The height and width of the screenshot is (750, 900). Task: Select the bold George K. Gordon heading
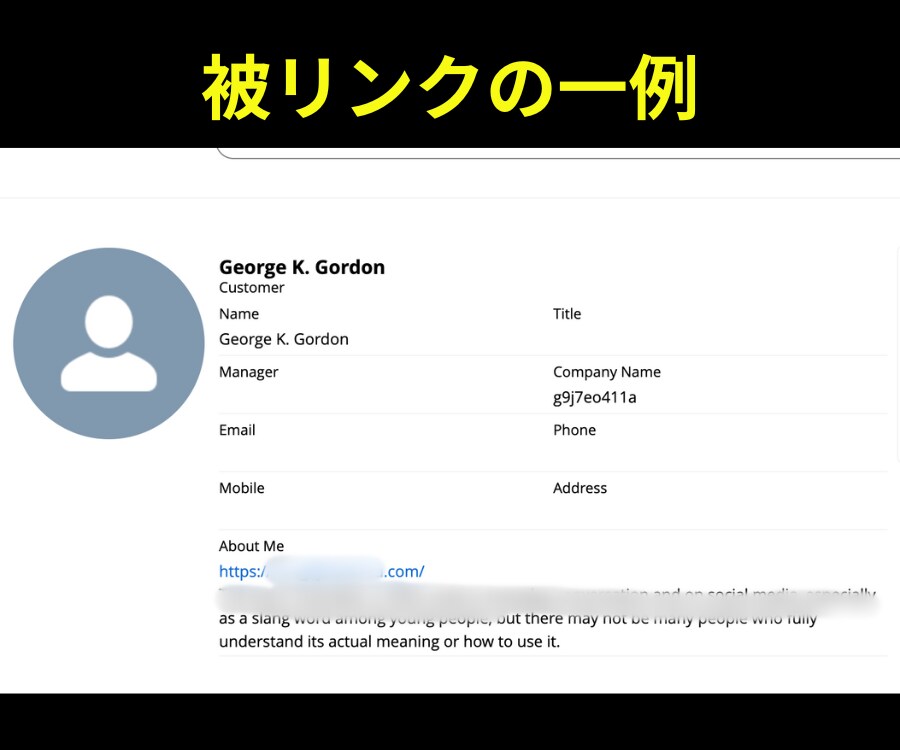[x=302, y=267]
